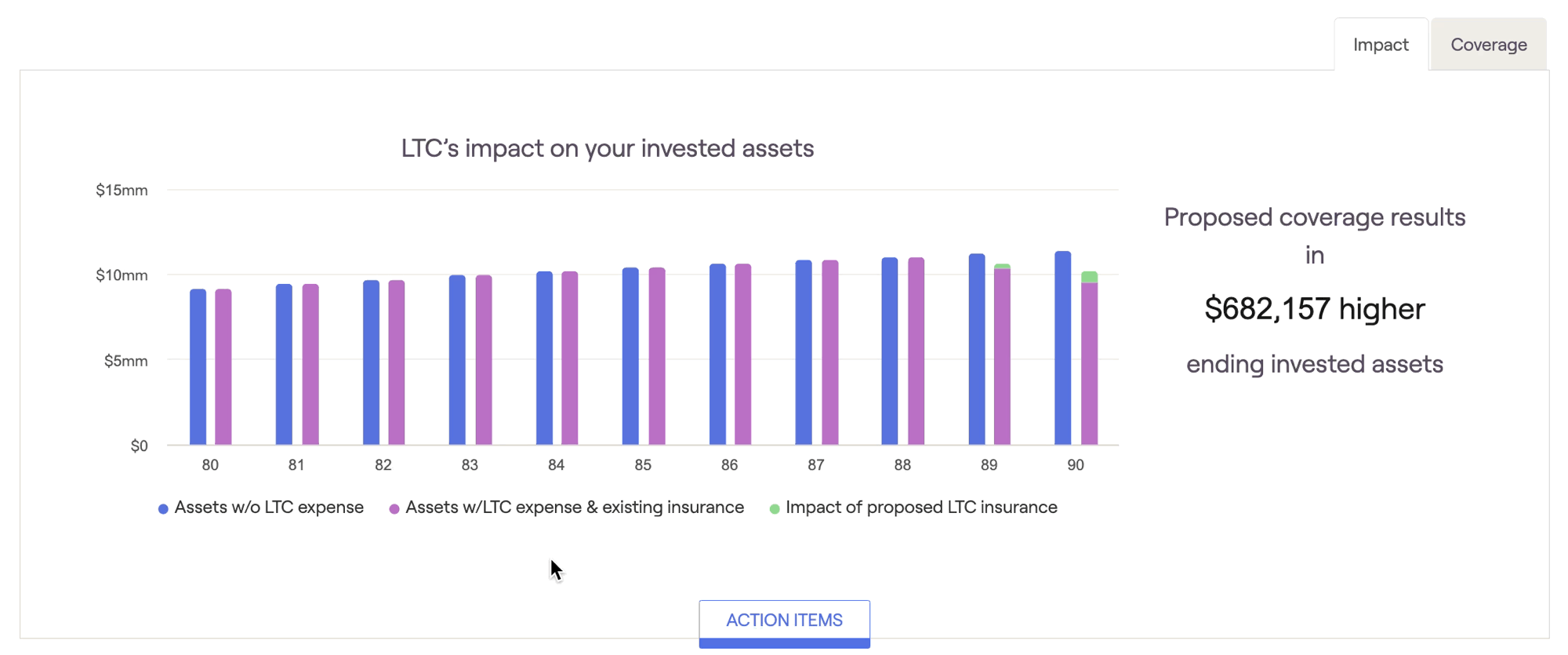Toggle the purple existing insurance legend dot
The image size is (1568, 655).
tap(394, 509)
